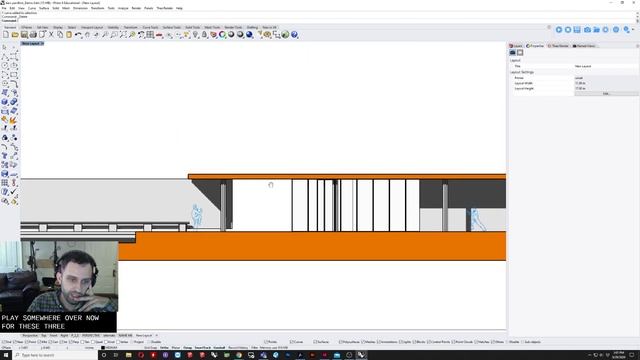Screen dimensions: 640x360
Task: Click the Paste clipboard icon
Action: tap(69, 35)
